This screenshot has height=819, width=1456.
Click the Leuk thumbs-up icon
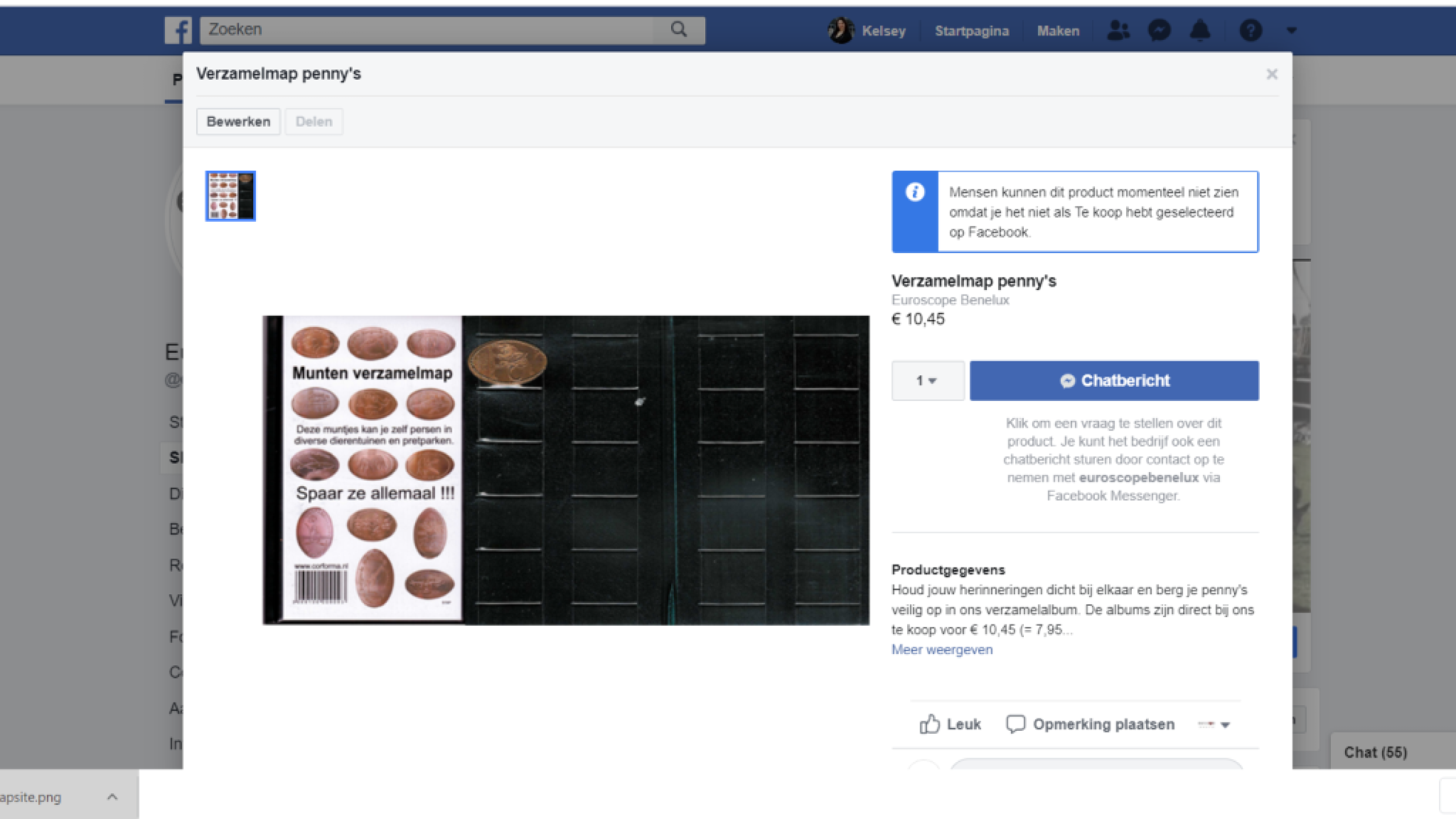pyautogui.click(x=929, y=724)
